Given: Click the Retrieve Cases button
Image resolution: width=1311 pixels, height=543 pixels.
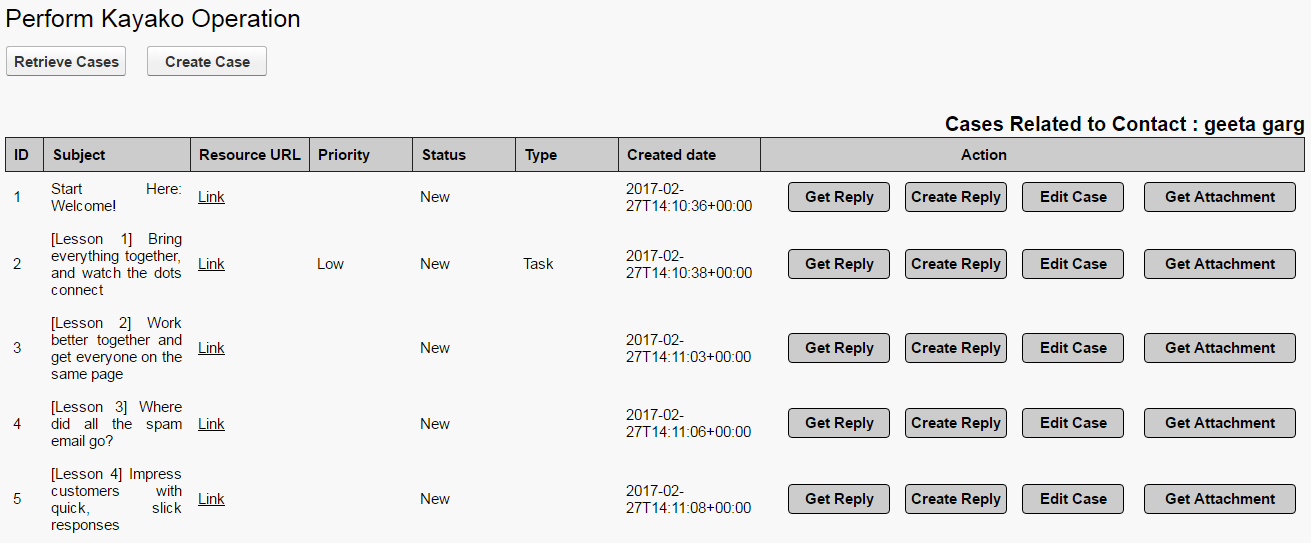Looking at the screenshot, I should (66, 61).
